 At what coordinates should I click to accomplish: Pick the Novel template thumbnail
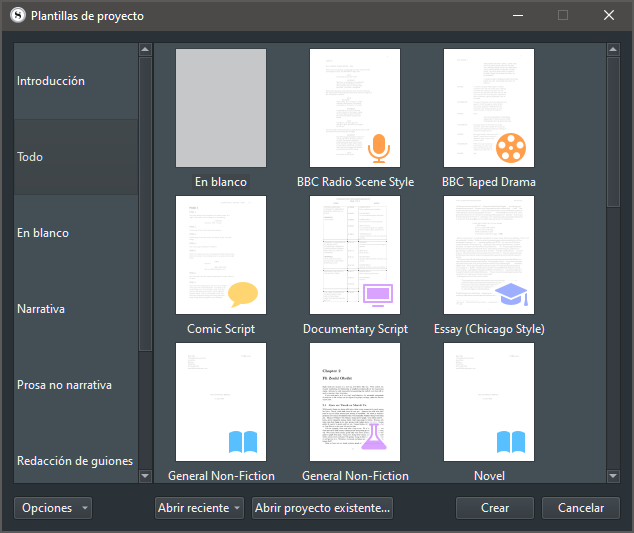tap(489, 402)
